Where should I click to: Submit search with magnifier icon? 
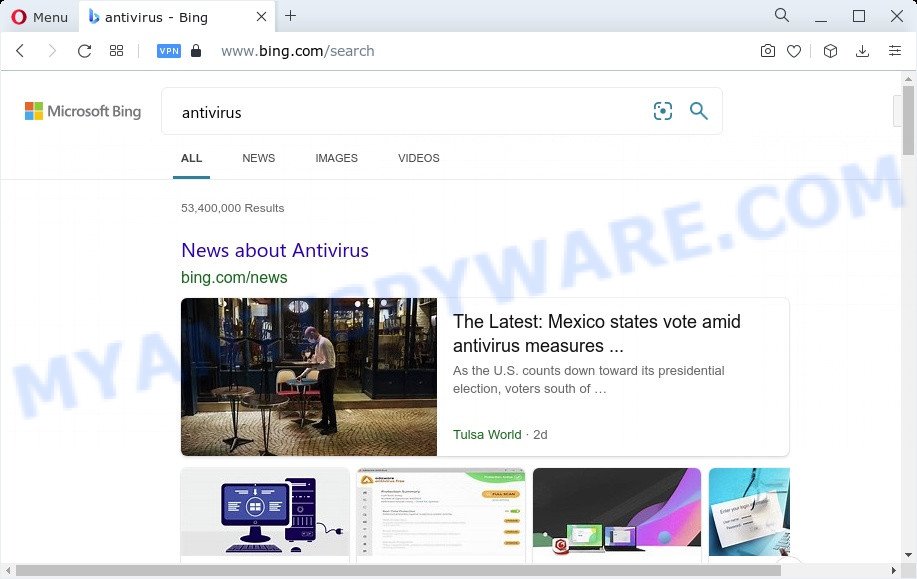pyautogui.click(x=698, y=111)
